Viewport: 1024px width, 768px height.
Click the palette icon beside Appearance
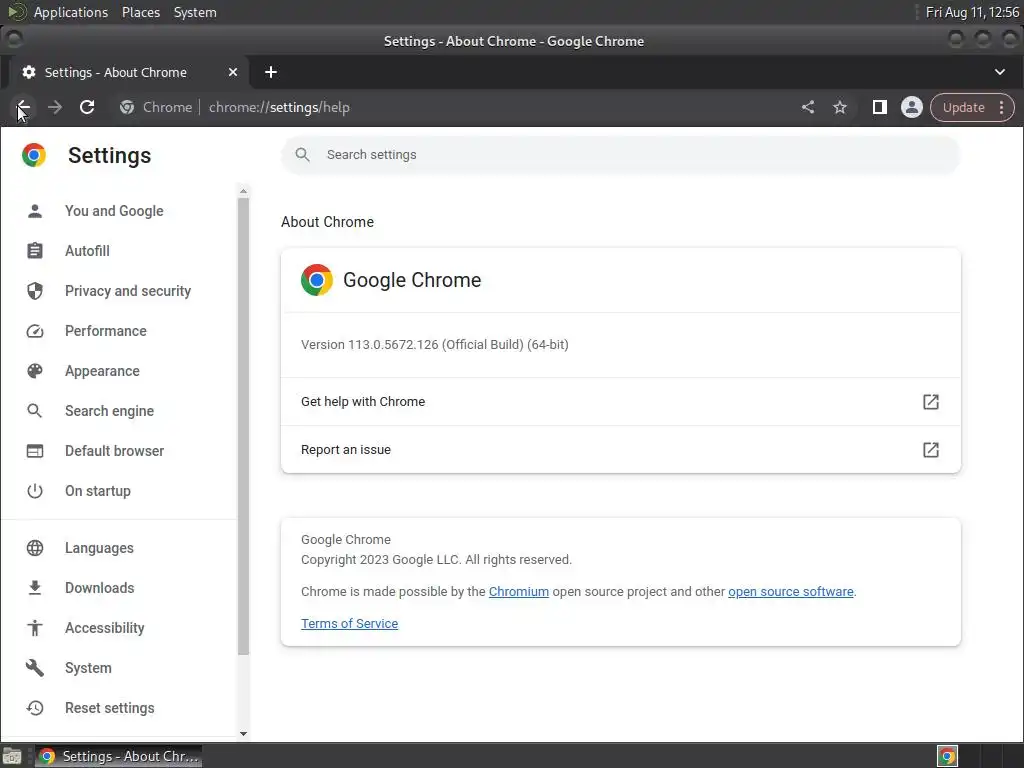coord(35,371)
